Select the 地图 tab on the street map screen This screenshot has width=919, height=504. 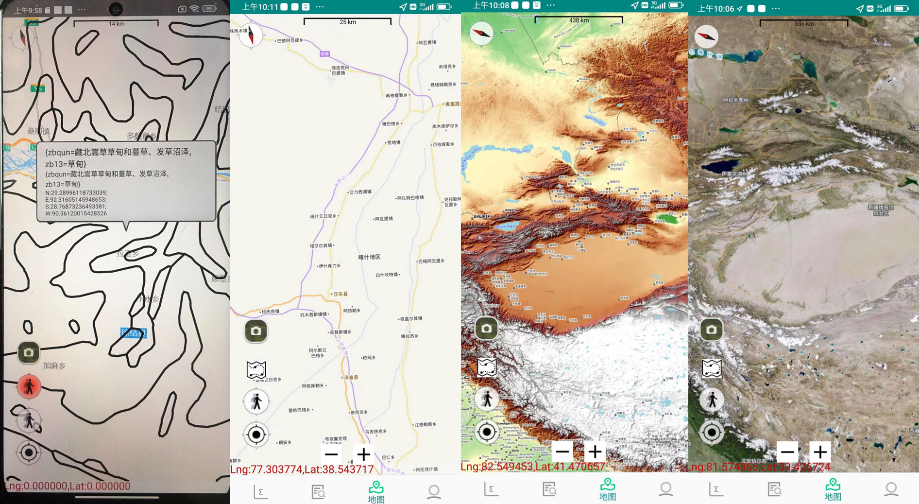(376, 490)
